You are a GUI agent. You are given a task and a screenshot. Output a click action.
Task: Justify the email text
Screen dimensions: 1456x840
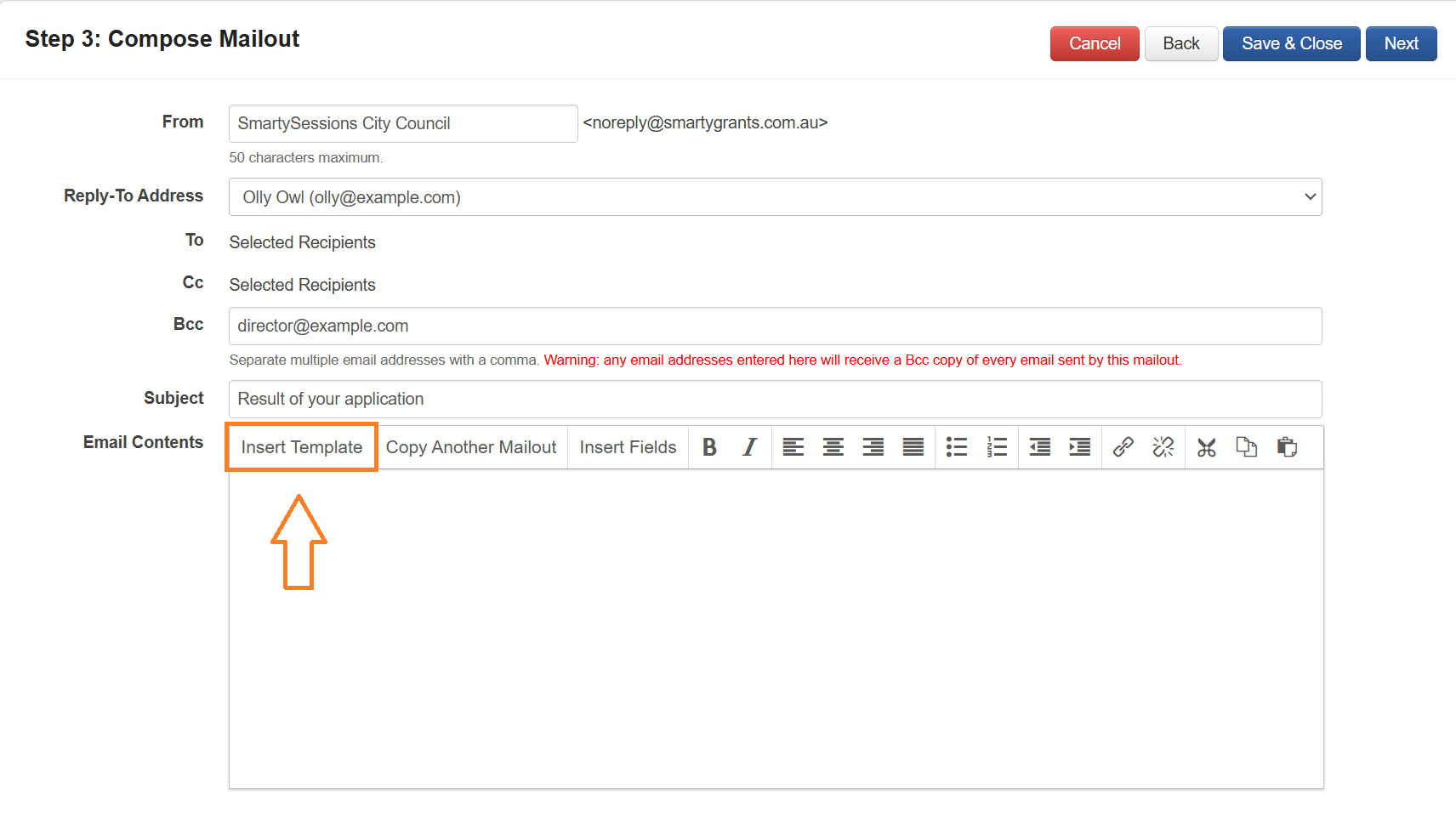click(x=913, y=447)
